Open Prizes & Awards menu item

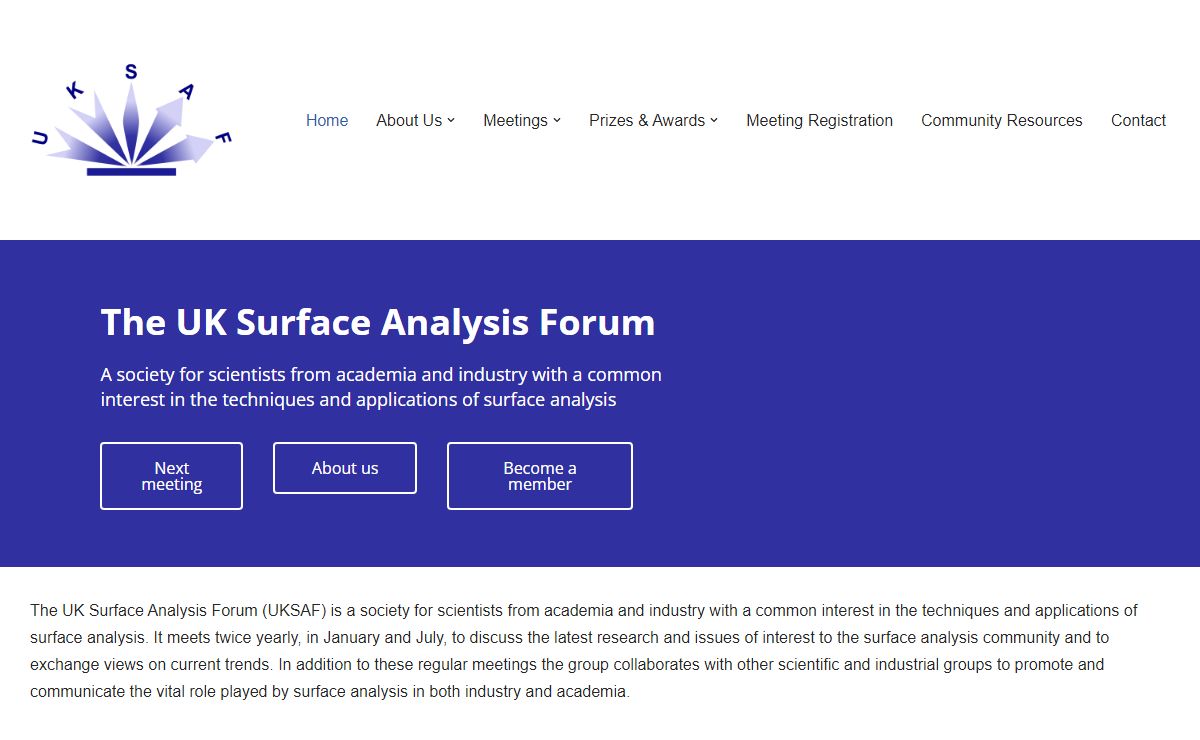[647, 120]
